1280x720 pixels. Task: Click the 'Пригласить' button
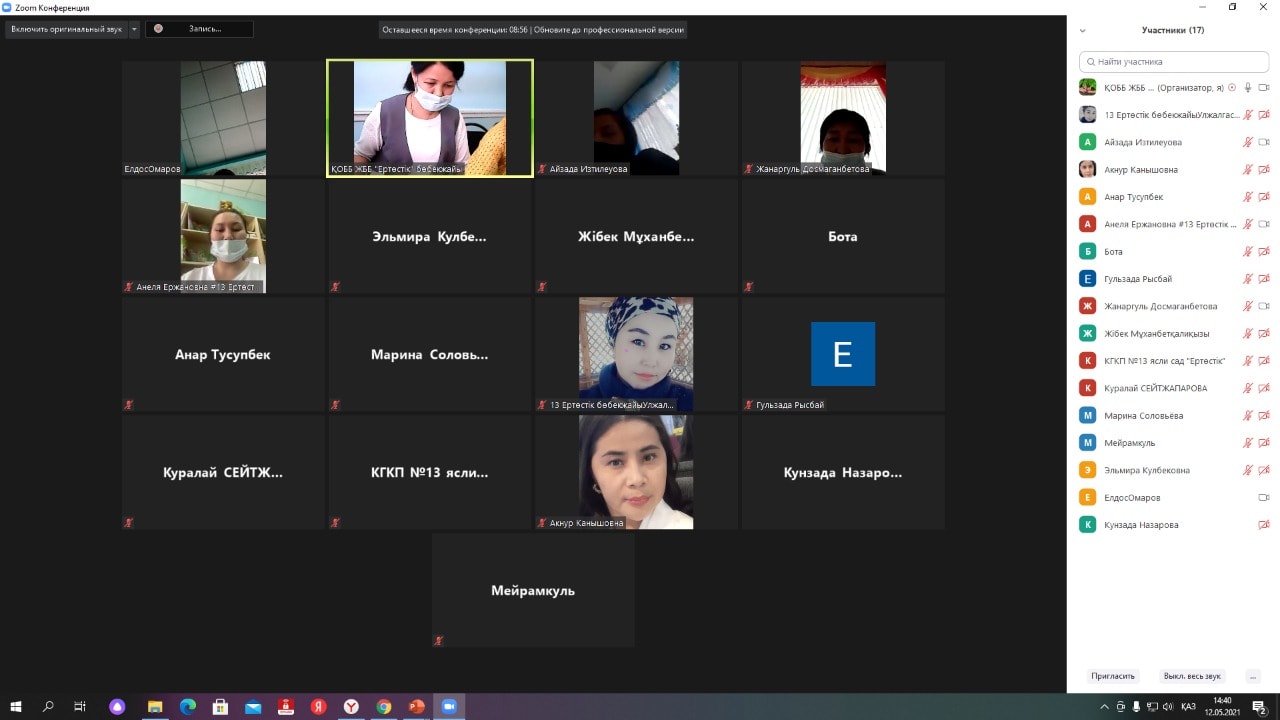tap(1113, 676)
